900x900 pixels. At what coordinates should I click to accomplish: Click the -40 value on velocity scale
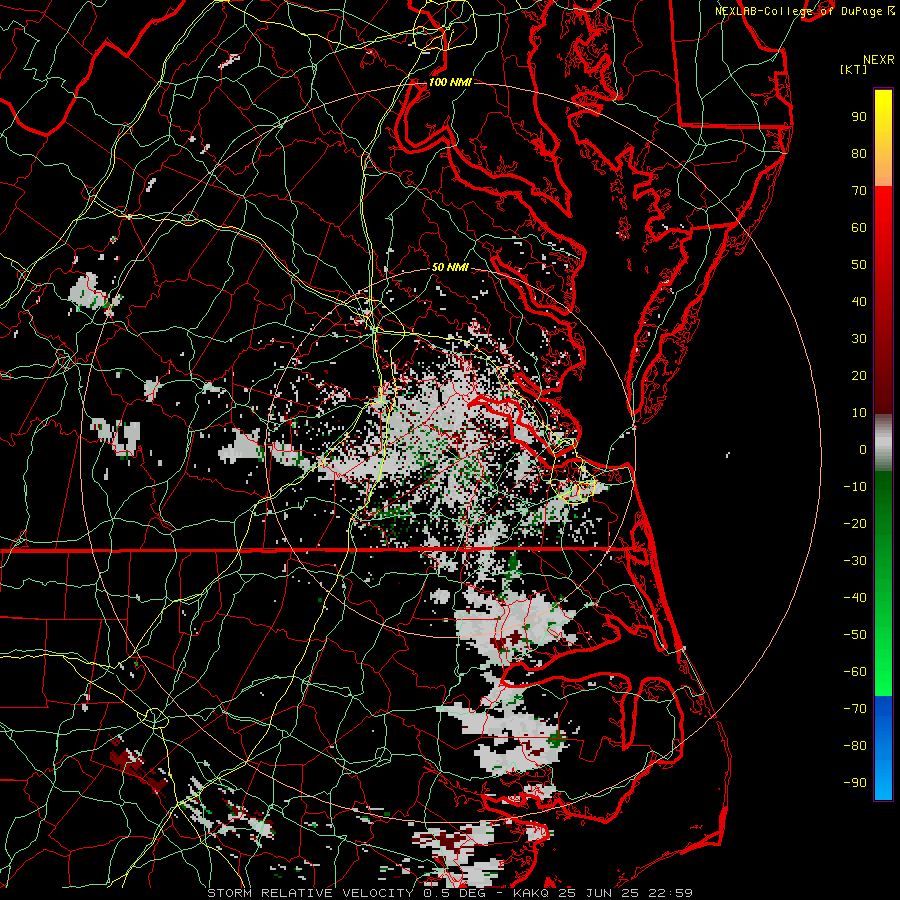point(855,598)
